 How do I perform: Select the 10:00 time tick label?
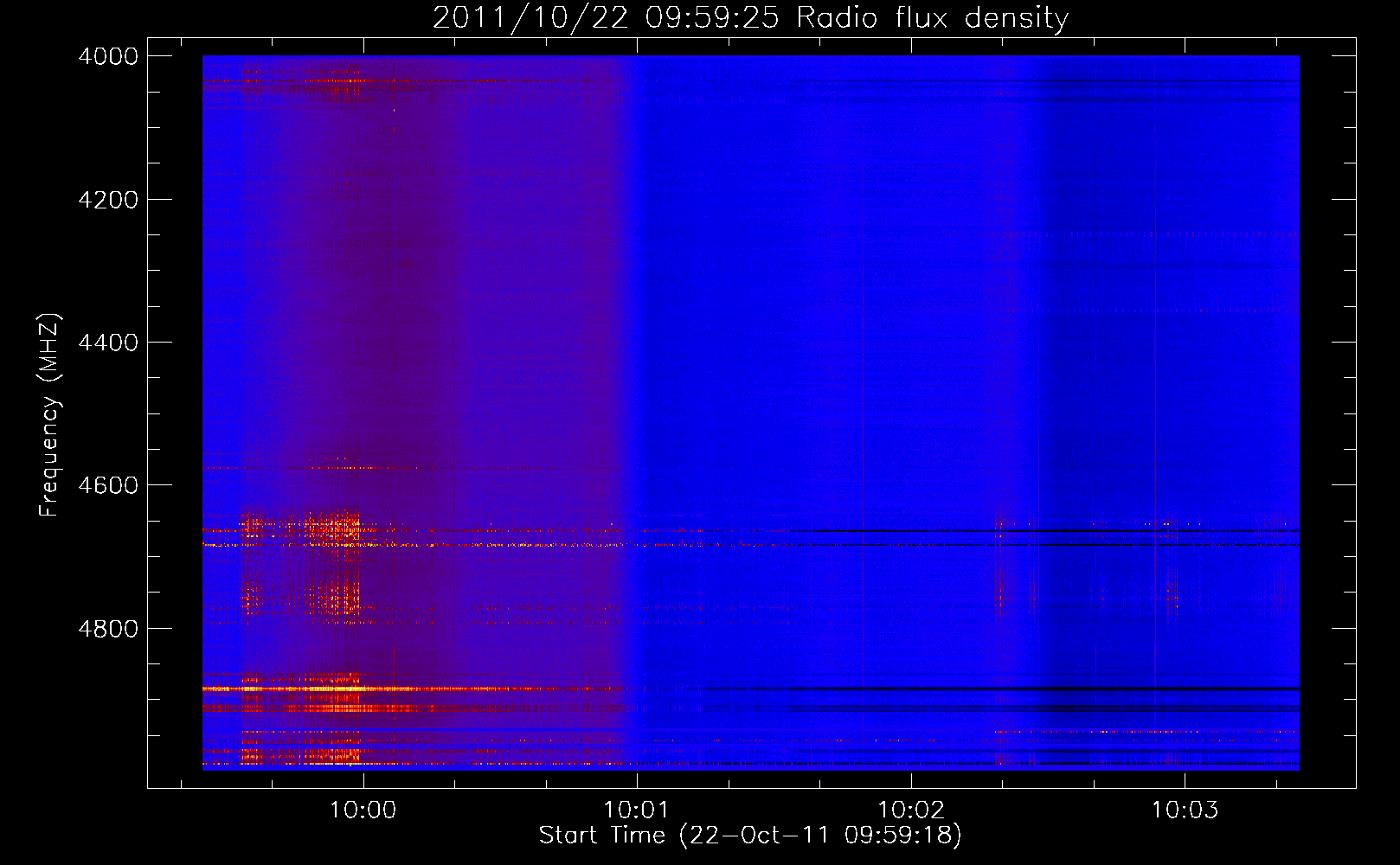tap(363, 811)
